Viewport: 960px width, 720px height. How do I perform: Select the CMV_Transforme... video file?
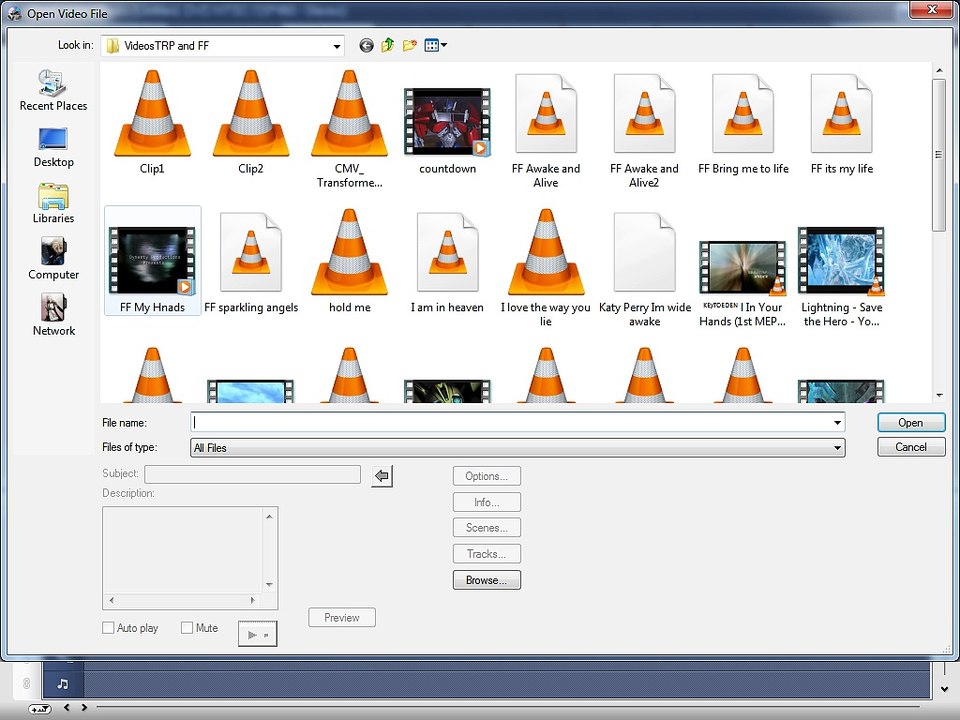350,129
